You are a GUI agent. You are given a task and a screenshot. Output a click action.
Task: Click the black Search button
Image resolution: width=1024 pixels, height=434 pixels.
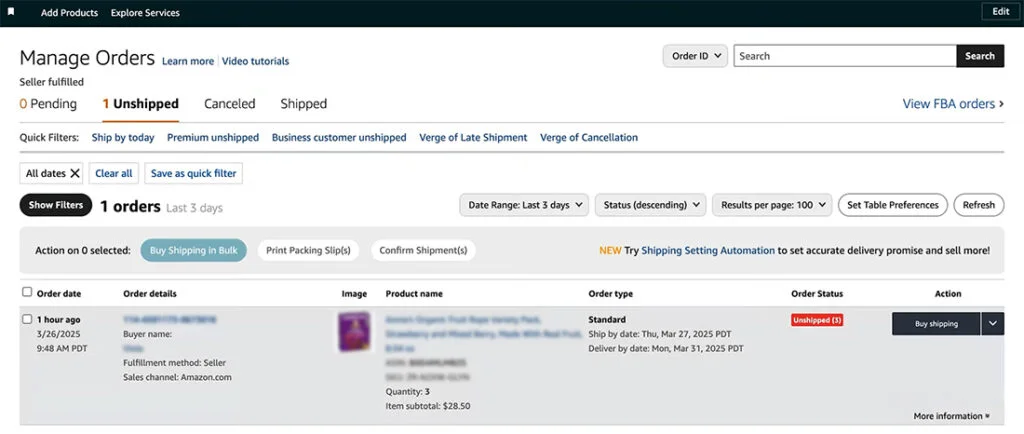[980, 56]
